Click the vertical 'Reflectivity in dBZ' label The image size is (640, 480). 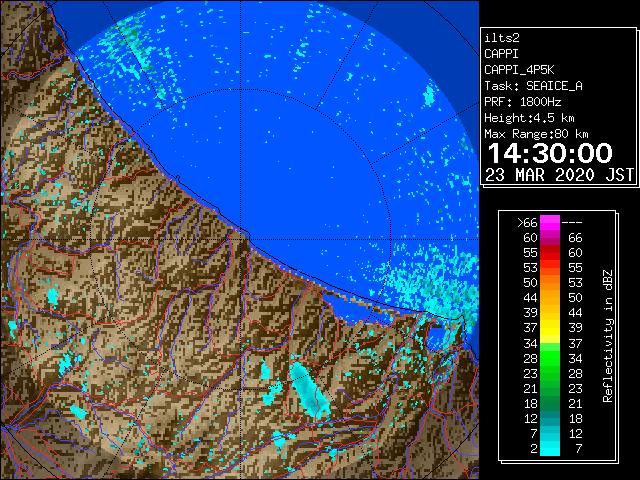tap(607, 336)
